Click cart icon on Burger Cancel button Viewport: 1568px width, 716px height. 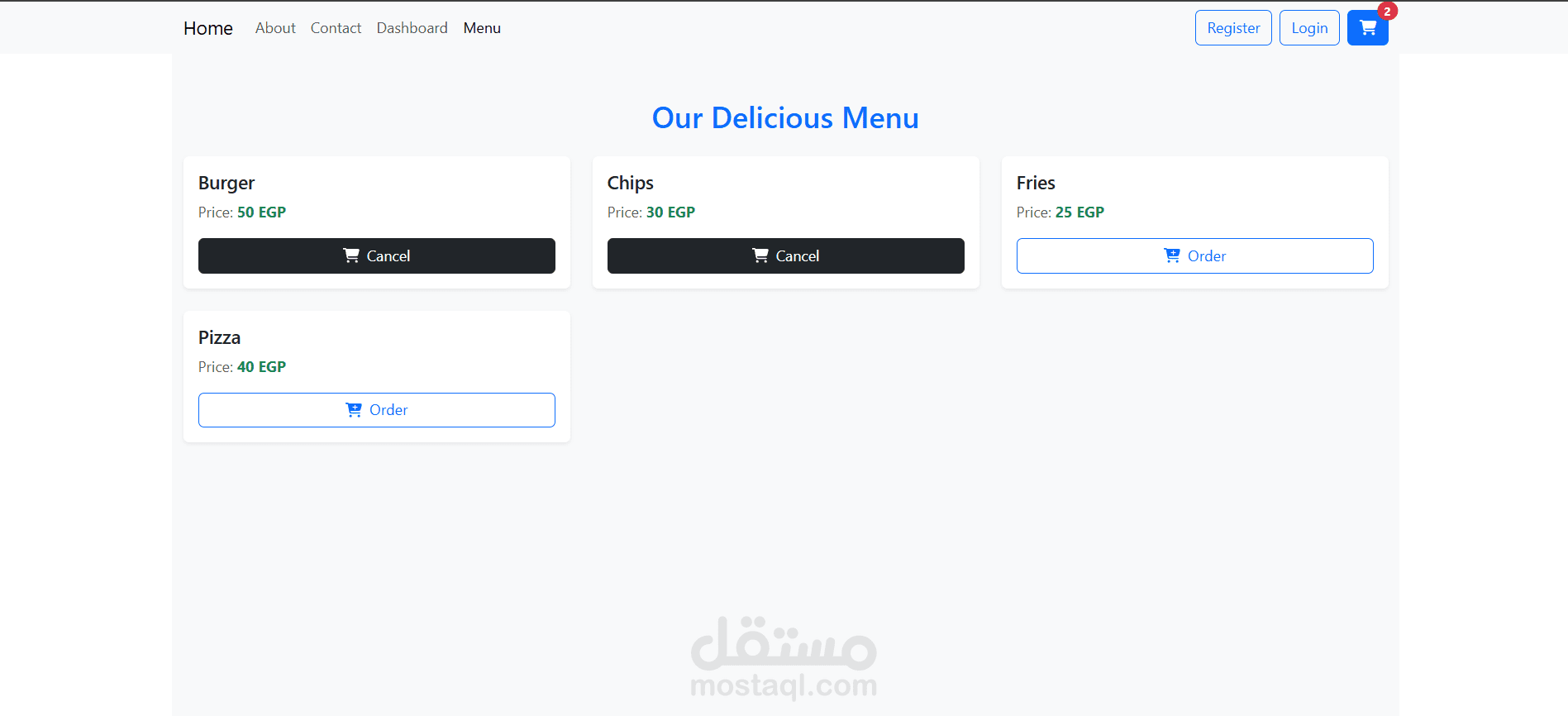point(351,255)
